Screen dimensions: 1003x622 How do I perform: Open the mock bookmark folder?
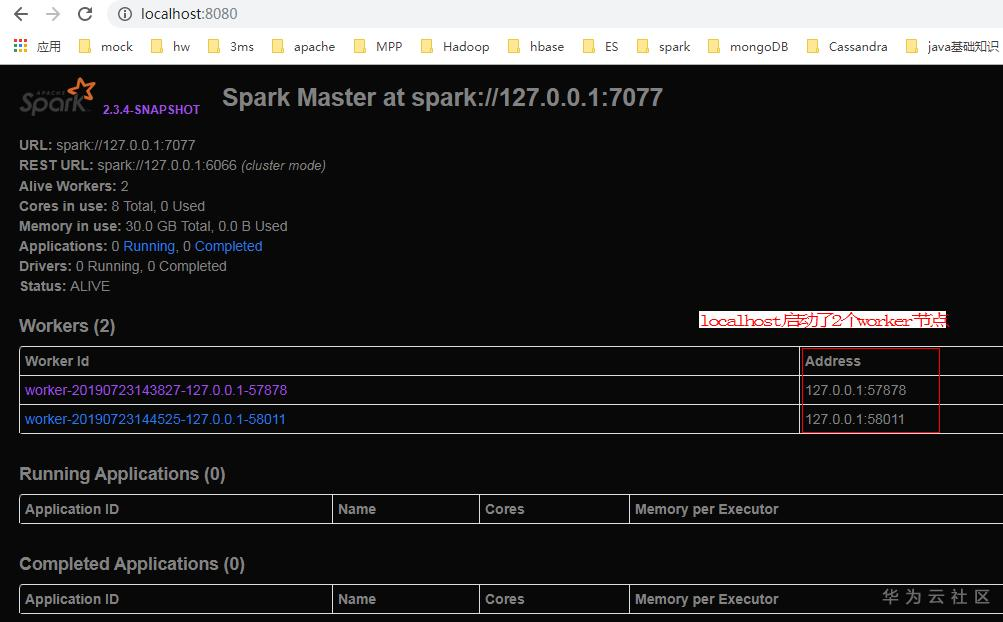106,46
